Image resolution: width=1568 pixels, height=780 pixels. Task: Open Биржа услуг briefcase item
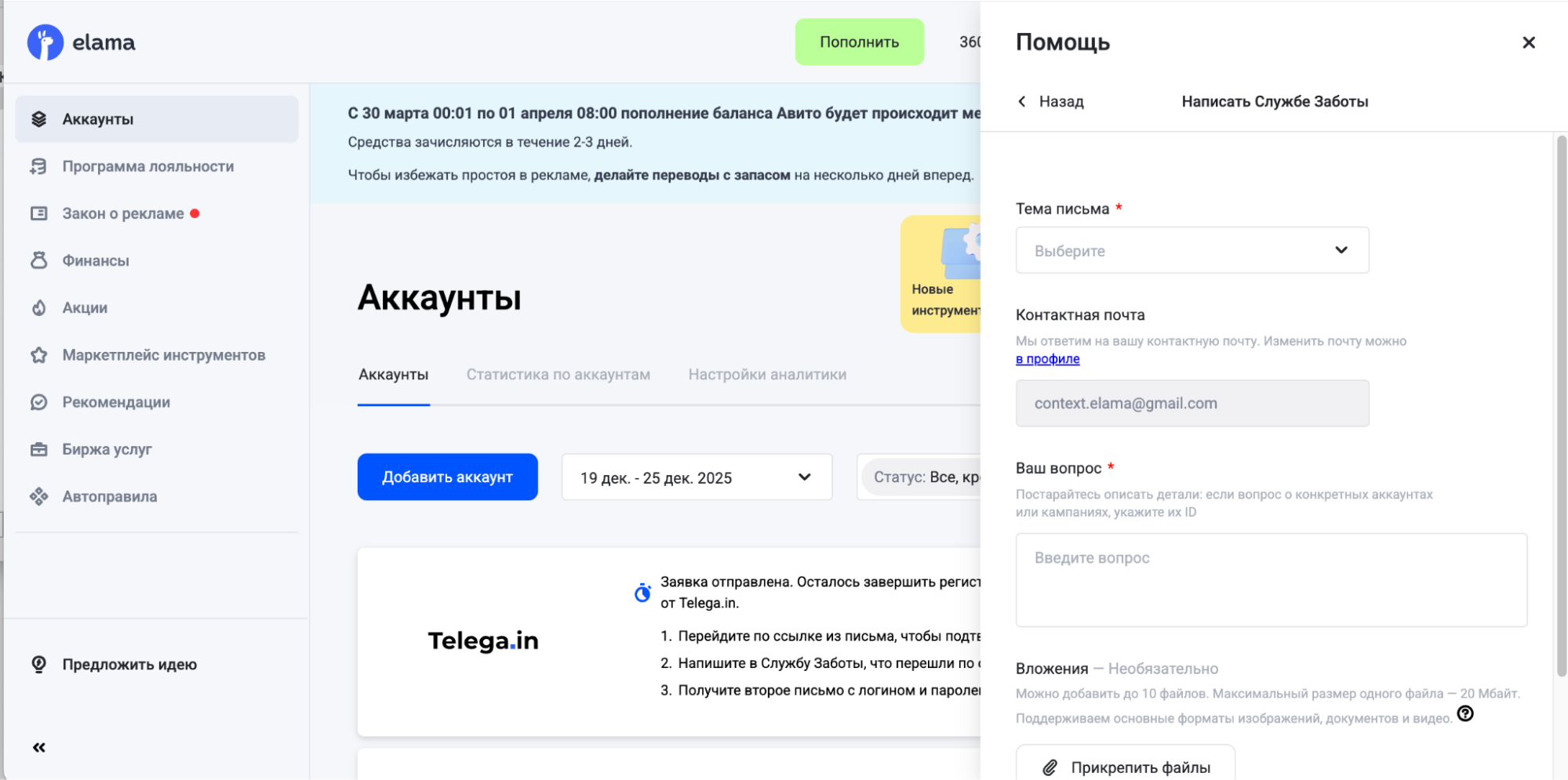39,449
